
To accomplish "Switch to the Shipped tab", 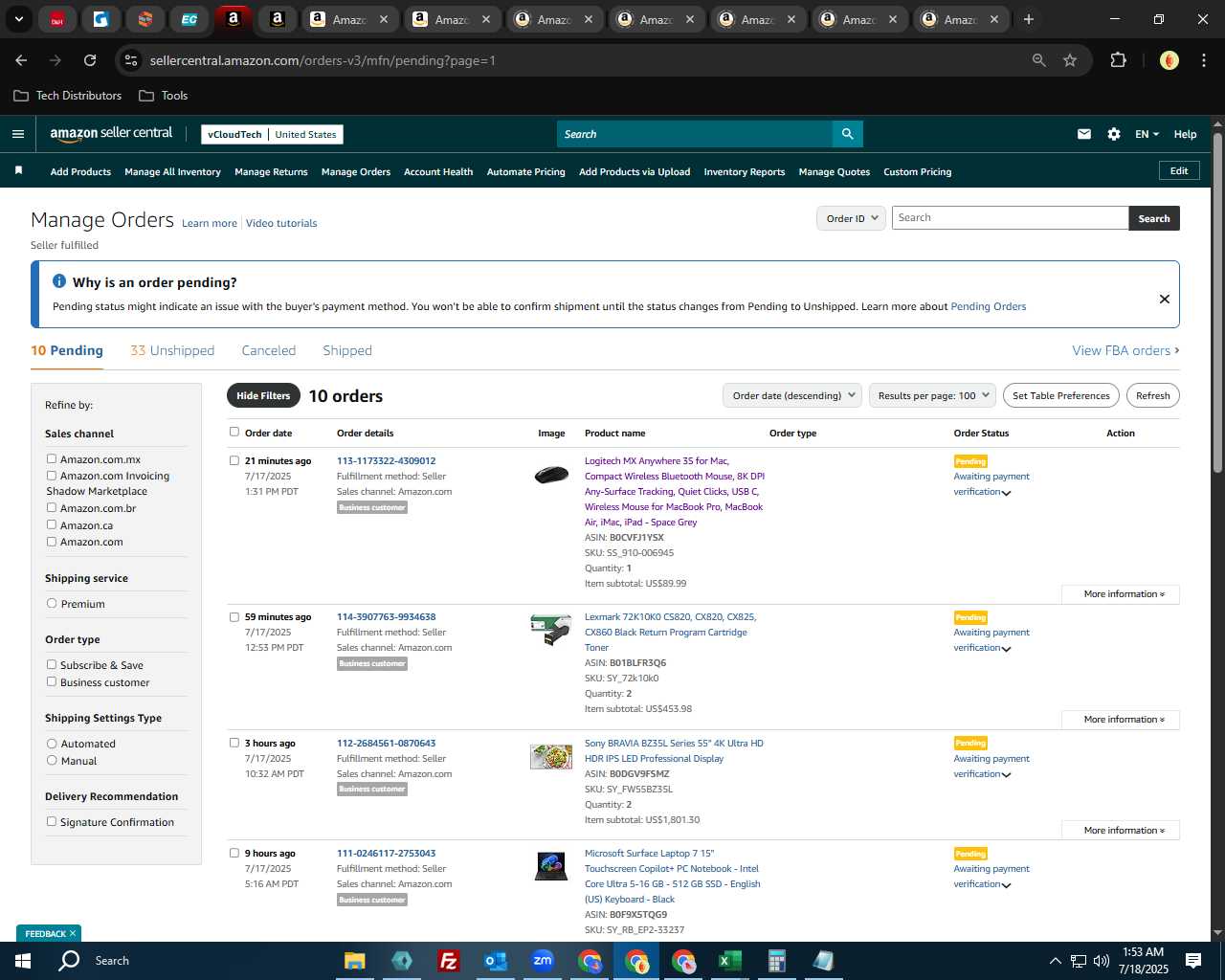I will pos(347,350).
